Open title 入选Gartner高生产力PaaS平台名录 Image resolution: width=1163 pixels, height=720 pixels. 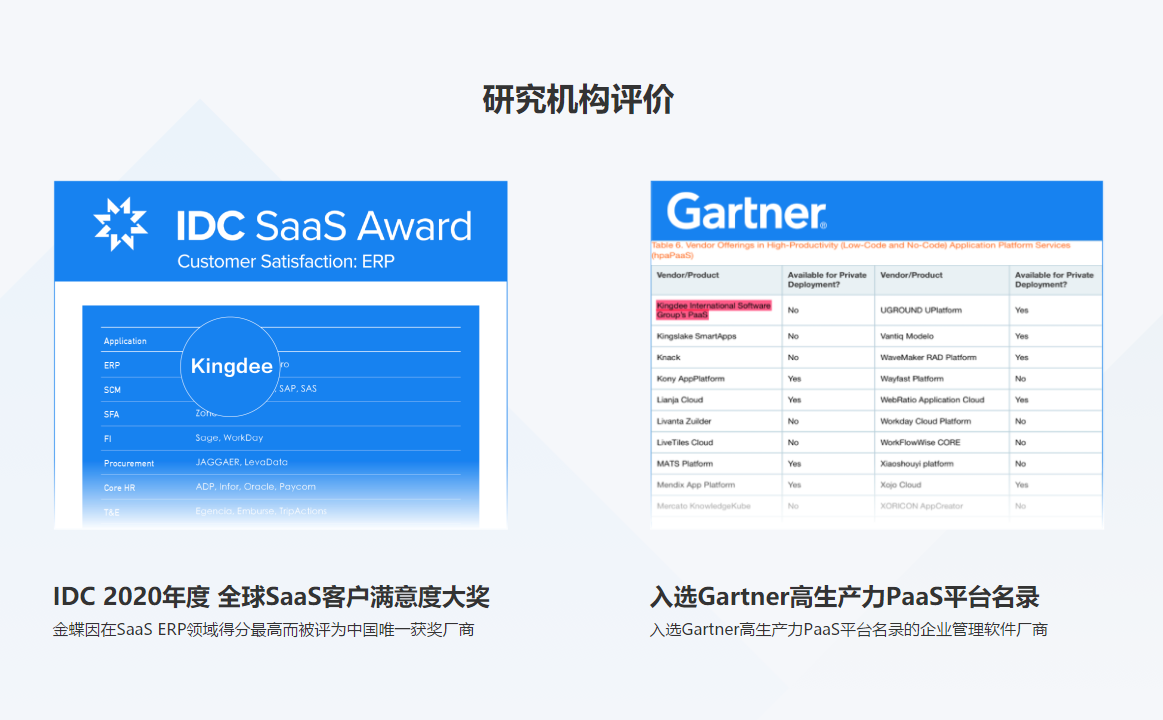click(845, 596)
